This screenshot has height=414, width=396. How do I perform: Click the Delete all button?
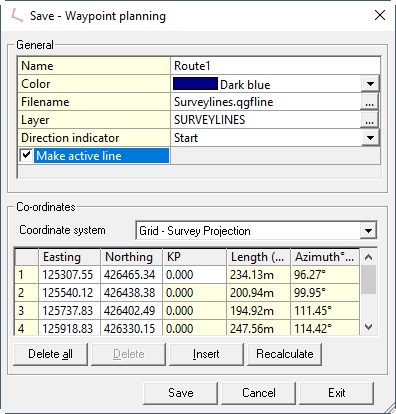pyautogui.click(x=50, y=354)
